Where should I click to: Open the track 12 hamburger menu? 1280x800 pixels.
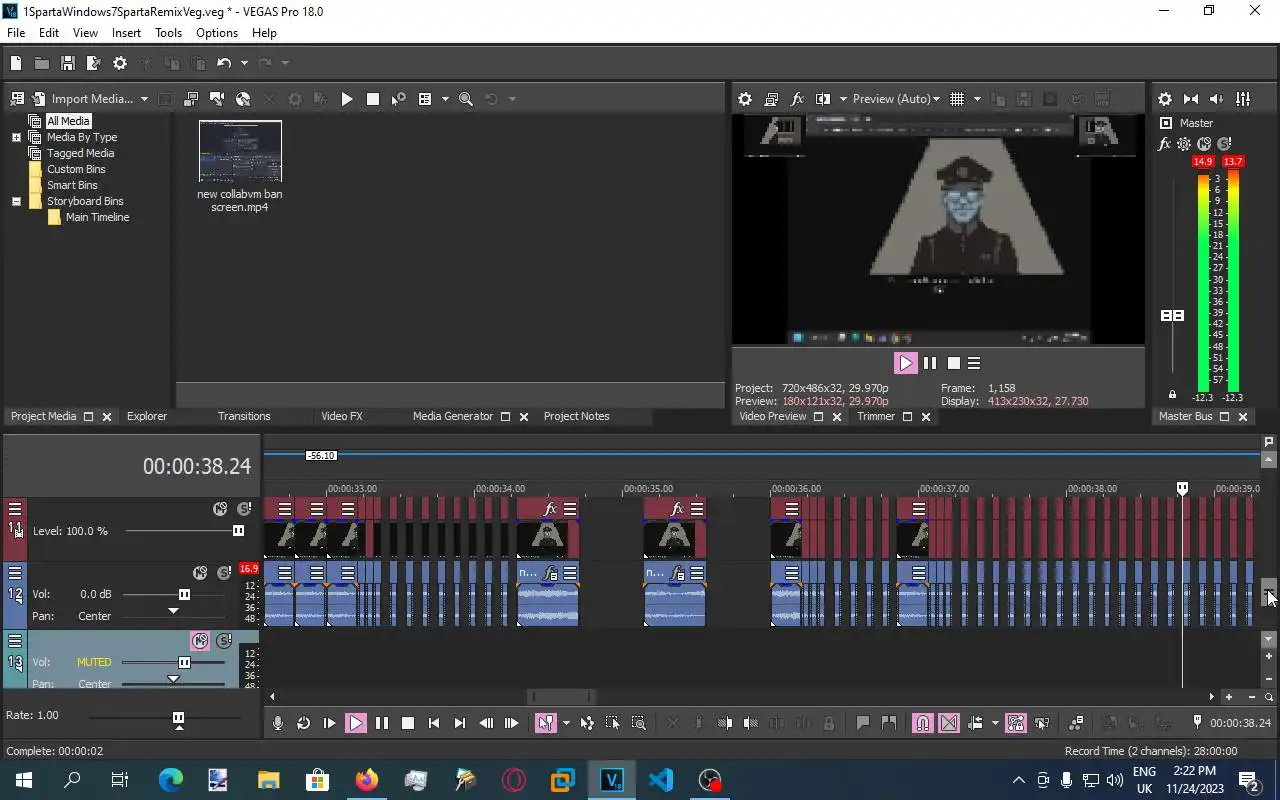15,573
